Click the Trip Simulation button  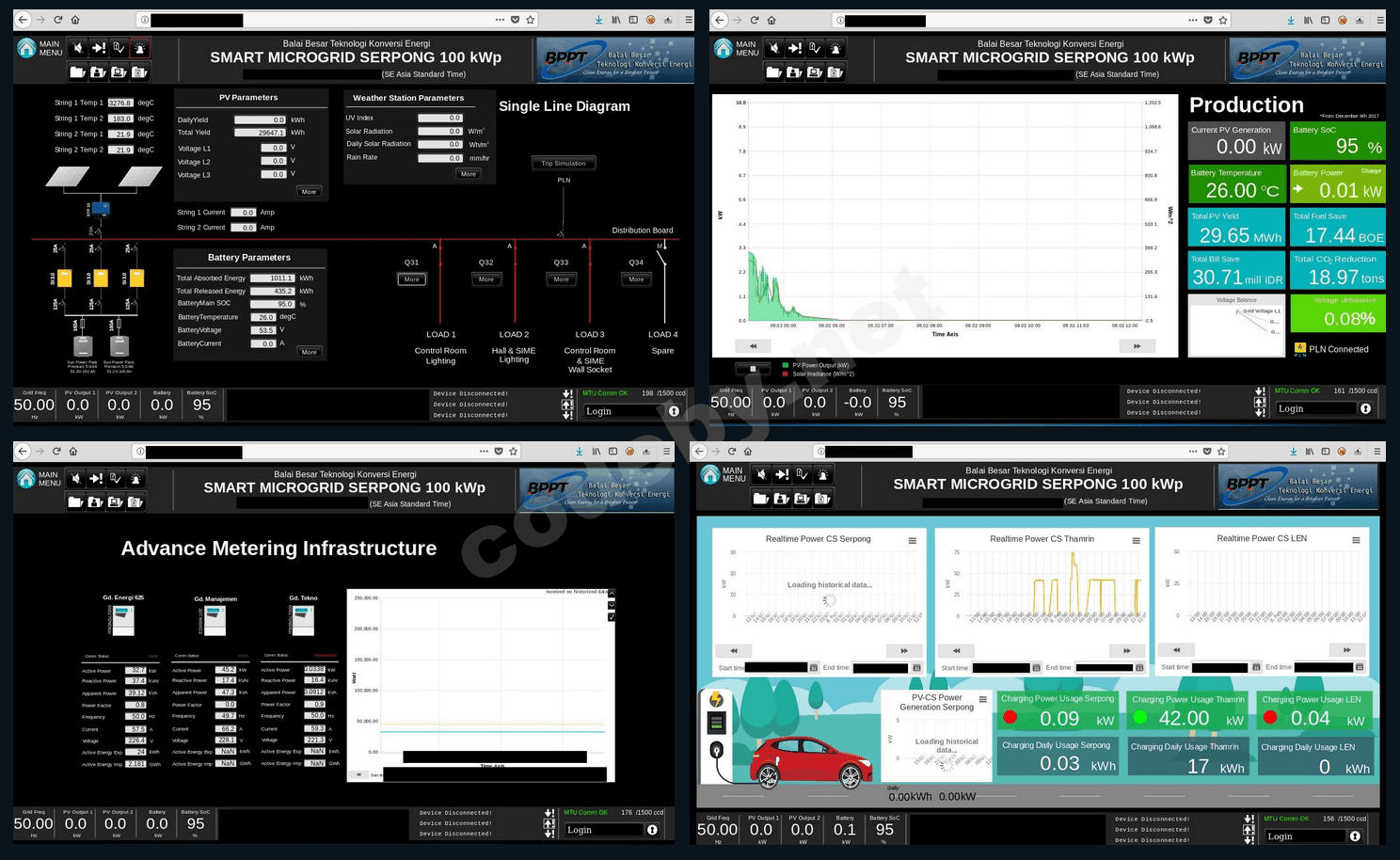pos(564,164)
